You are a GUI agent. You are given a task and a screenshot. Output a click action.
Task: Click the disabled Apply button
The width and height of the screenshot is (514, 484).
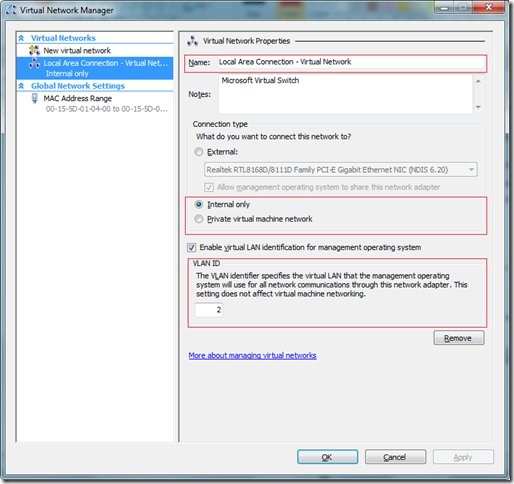[x=463, y=457]
